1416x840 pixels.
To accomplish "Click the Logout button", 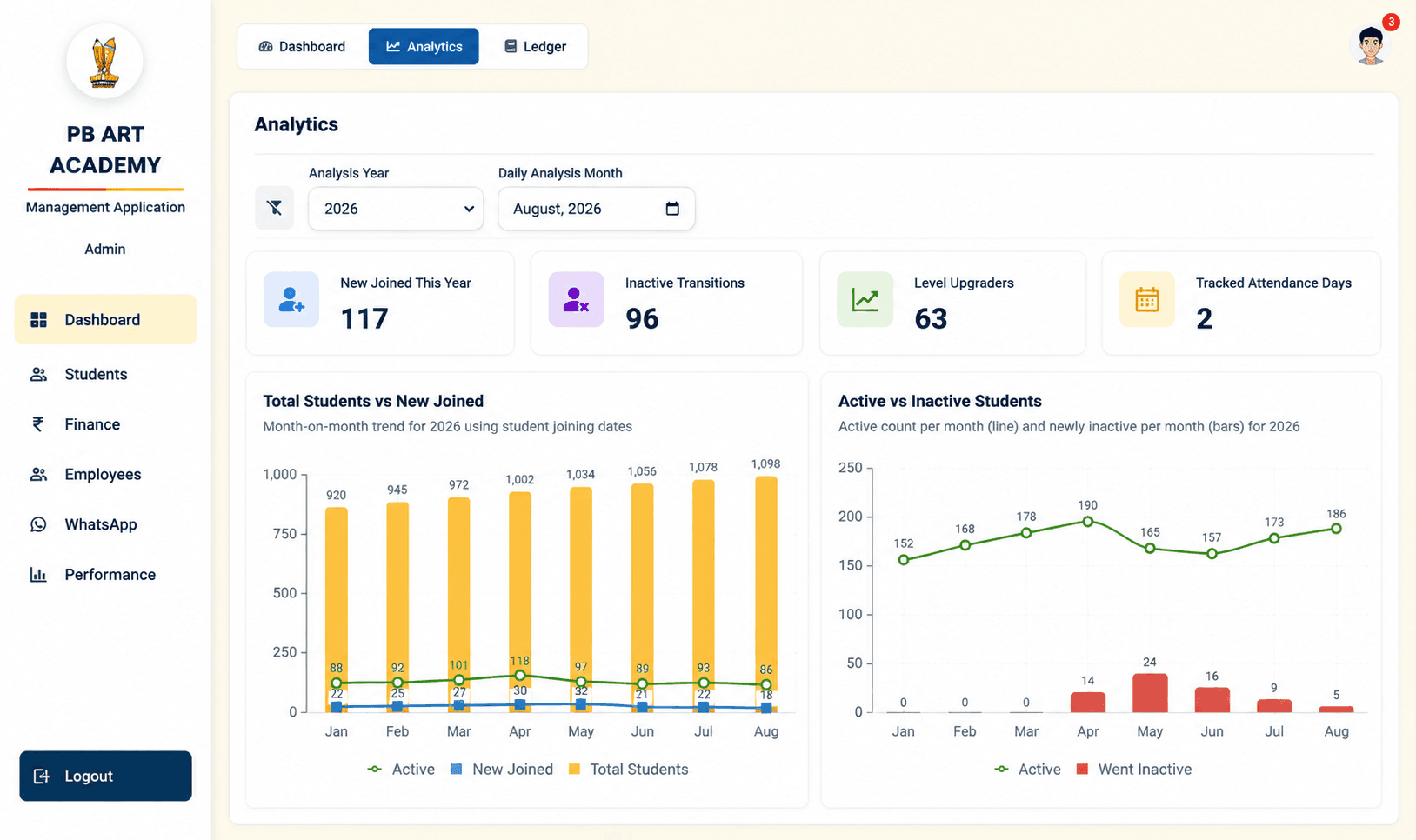I will click(x=105, y=777).
